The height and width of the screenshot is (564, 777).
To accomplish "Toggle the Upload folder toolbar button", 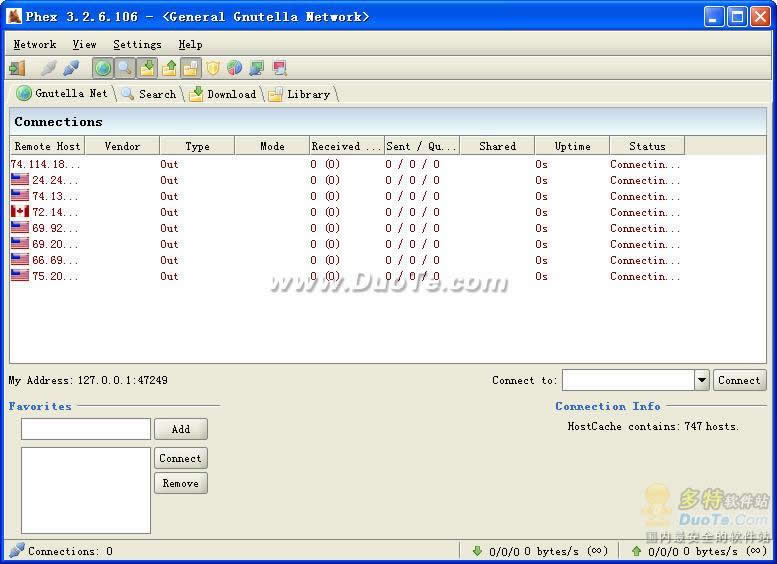I will click(x=169, y=68).
